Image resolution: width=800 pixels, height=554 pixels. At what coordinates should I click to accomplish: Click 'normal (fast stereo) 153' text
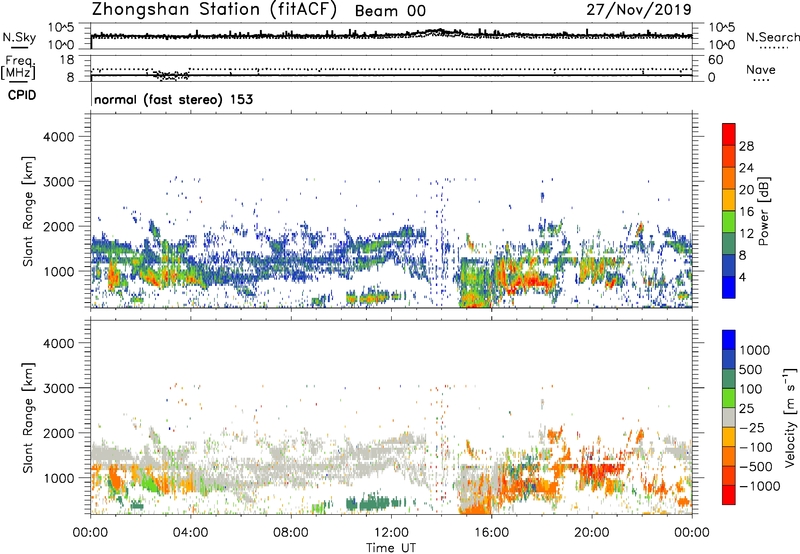coord(173,99)
